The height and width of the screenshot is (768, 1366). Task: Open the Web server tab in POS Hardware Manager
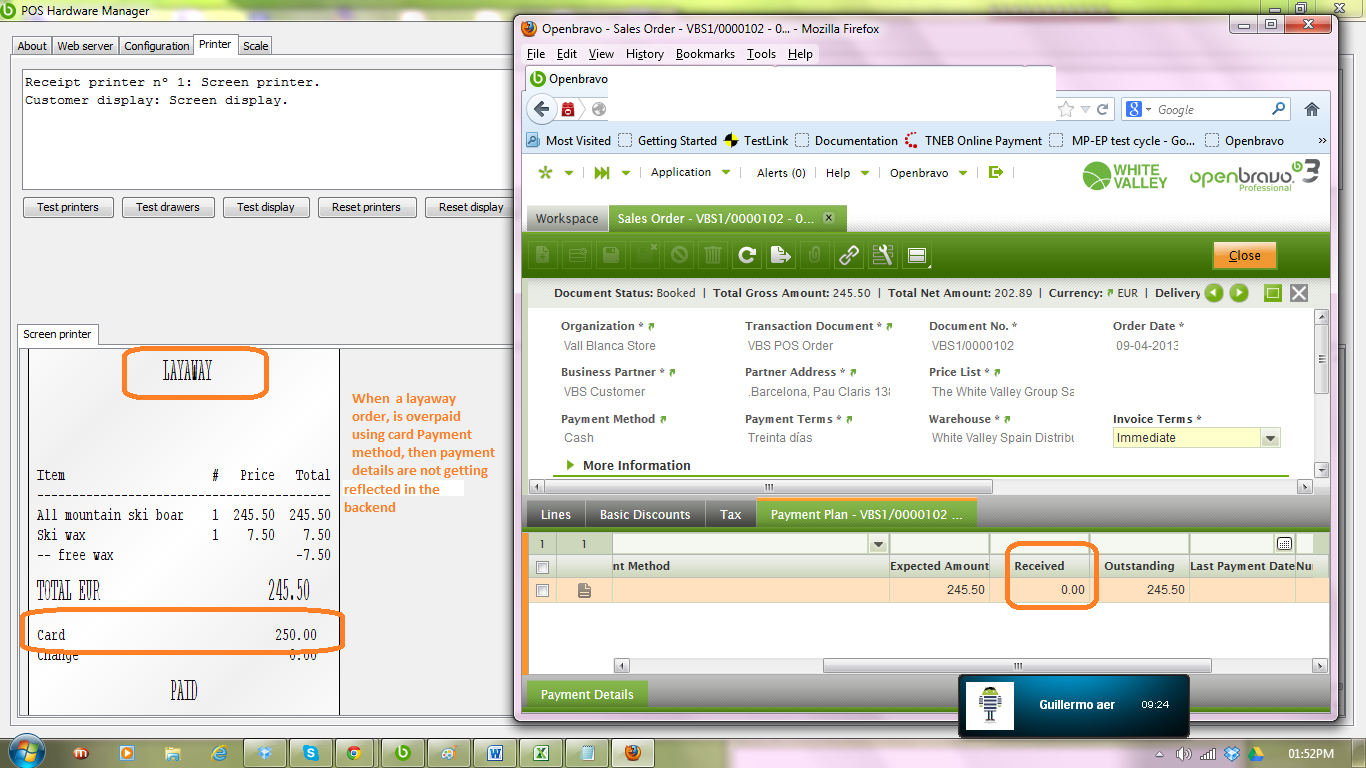coord(86,46)
